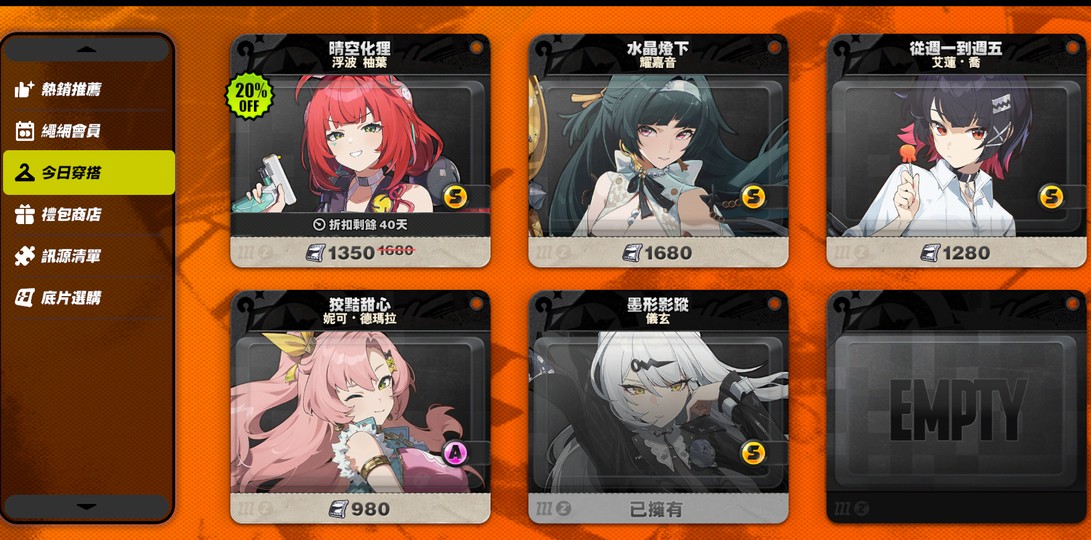Click the A-rank badge on 狡黠甜心 card
This screenshot has height=540, width=1091.
point(455,453)
